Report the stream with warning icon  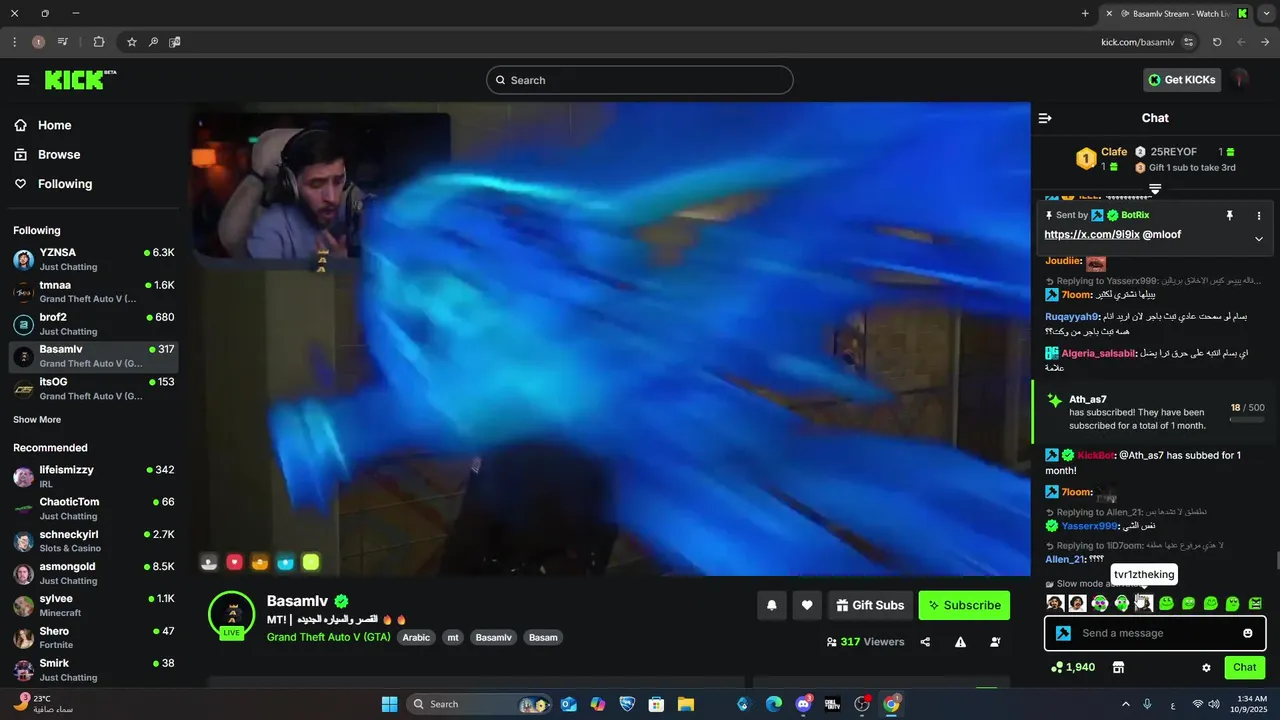point(960,642)
